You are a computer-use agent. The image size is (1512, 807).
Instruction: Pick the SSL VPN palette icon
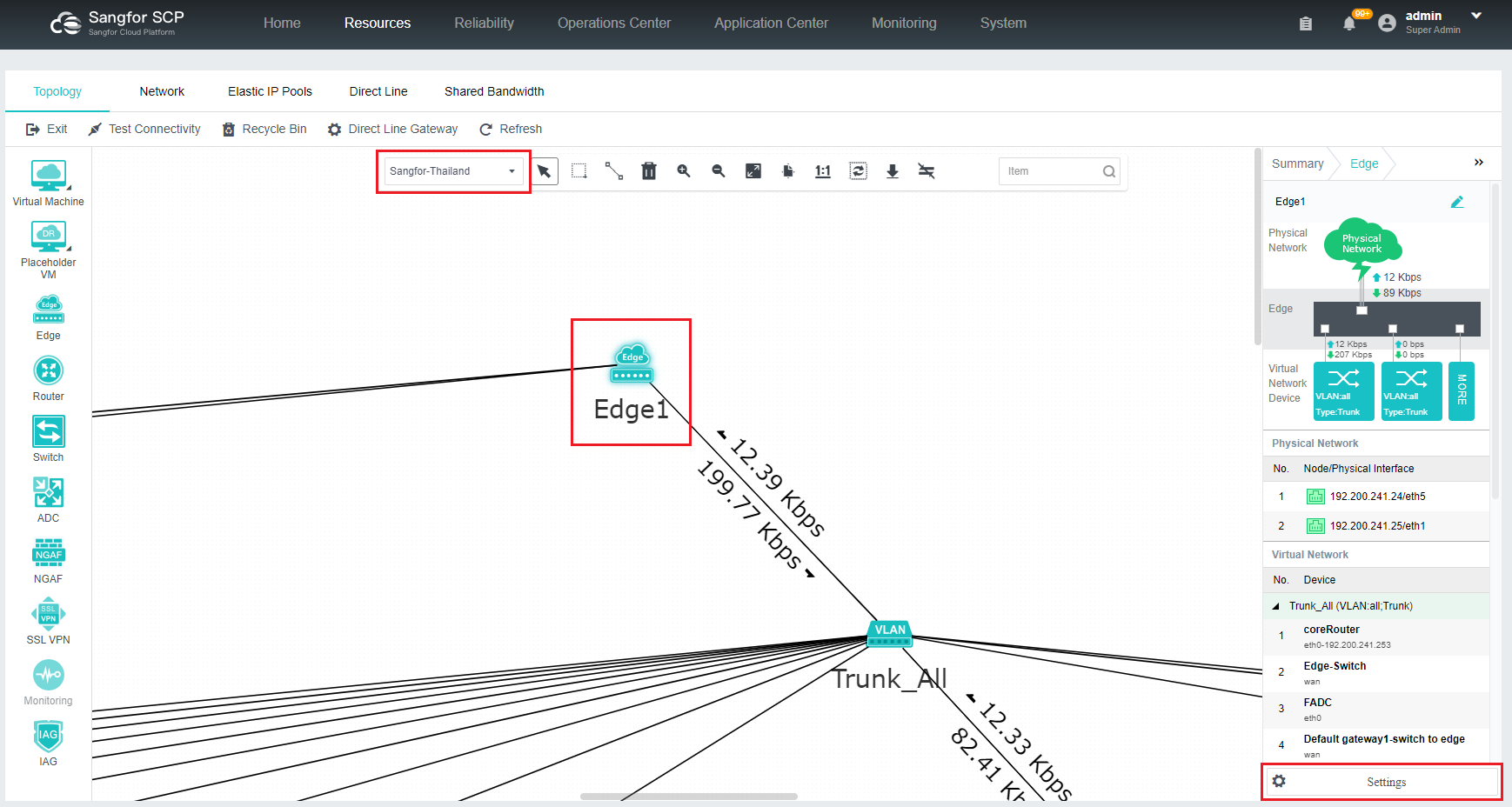tap(49, 614)
